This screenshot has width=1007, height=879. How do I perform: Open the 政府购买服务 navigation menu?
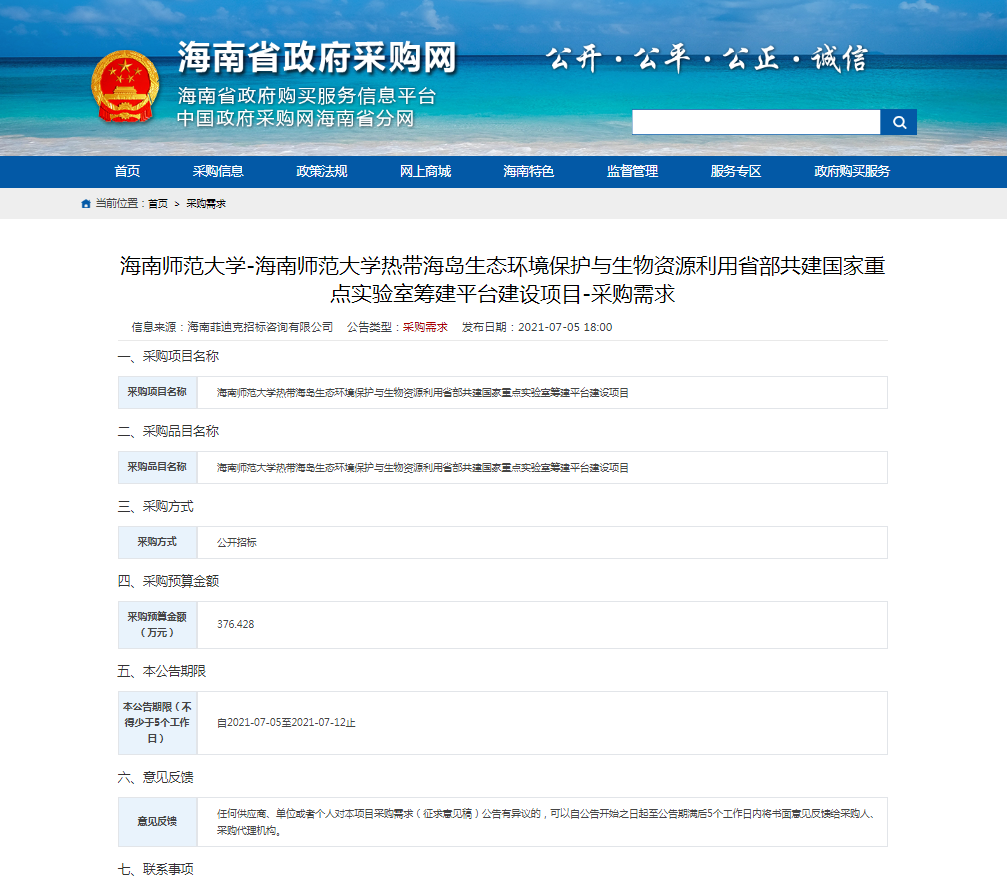click(x=852, y=171)
